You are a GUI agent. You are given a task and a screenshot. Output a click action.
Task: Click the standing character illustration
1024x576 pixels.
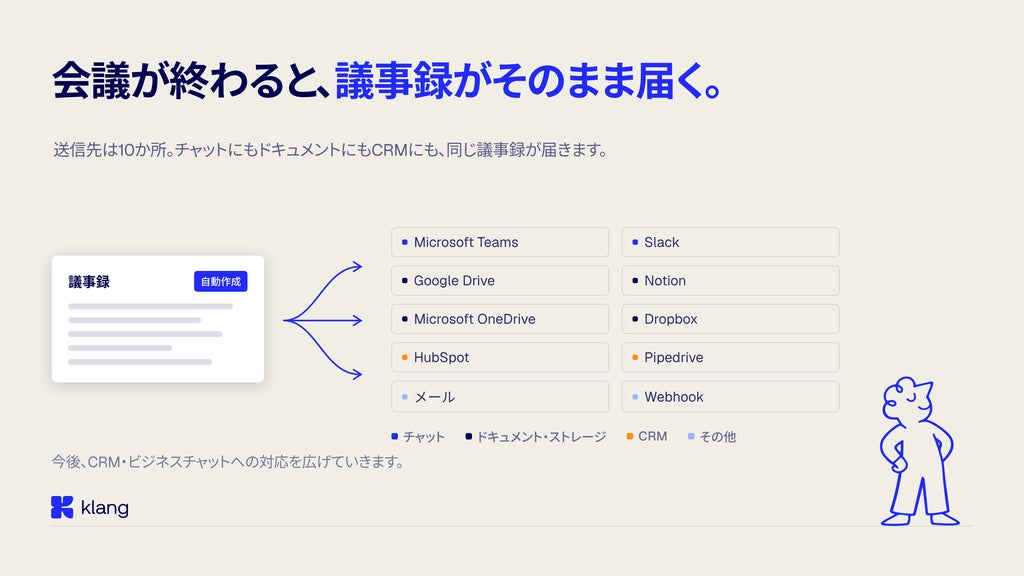920,451
